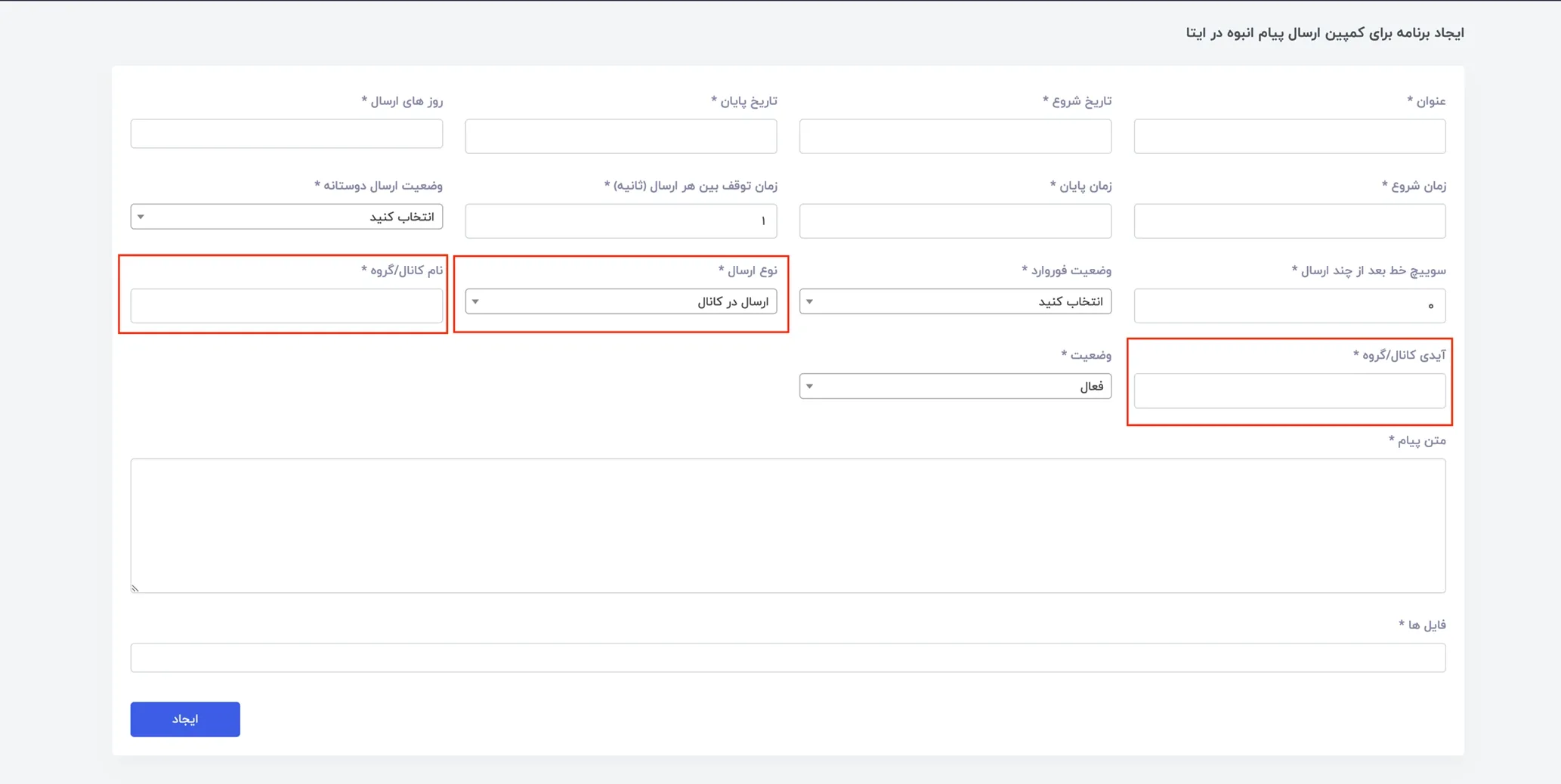Click the روز های ارسال field

coord(286,134)
